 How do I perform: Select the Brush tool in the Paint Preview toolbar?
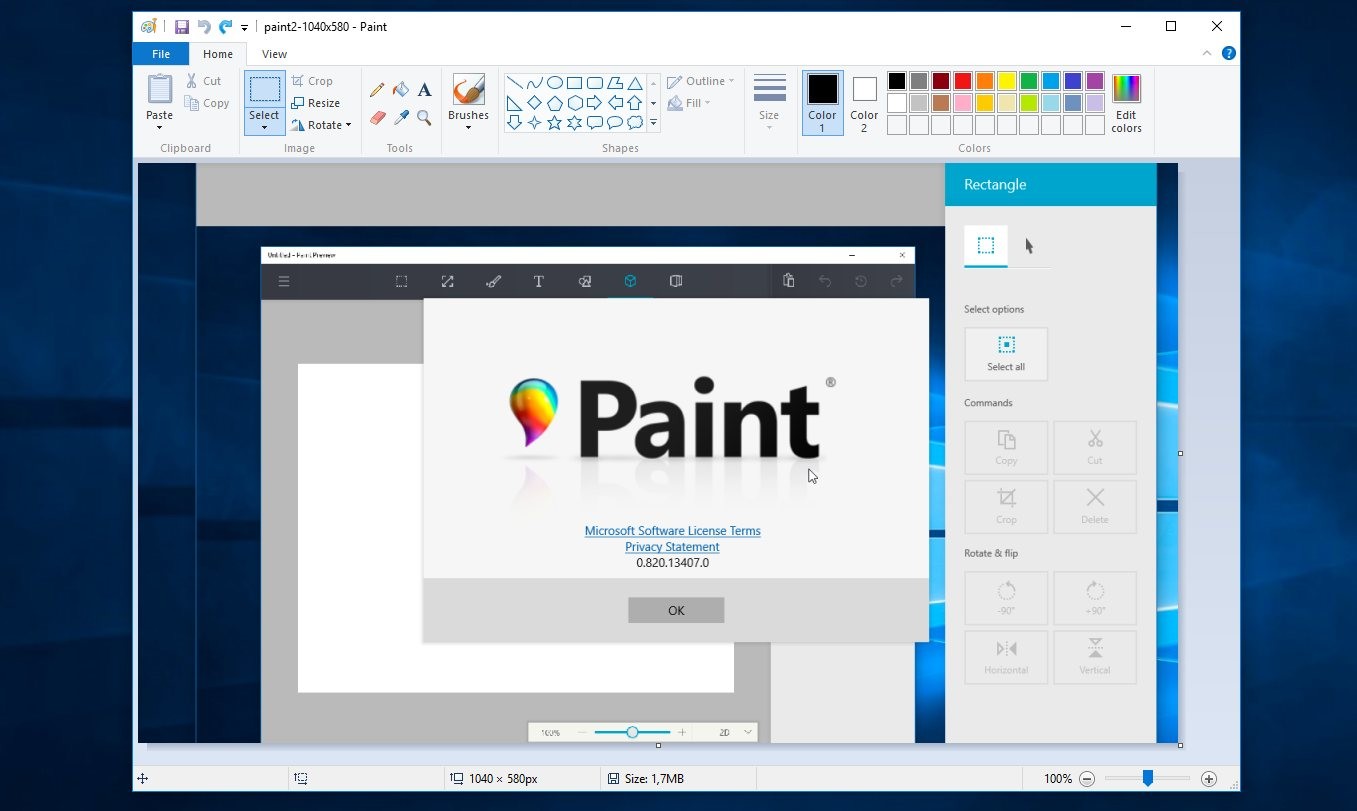493,281
